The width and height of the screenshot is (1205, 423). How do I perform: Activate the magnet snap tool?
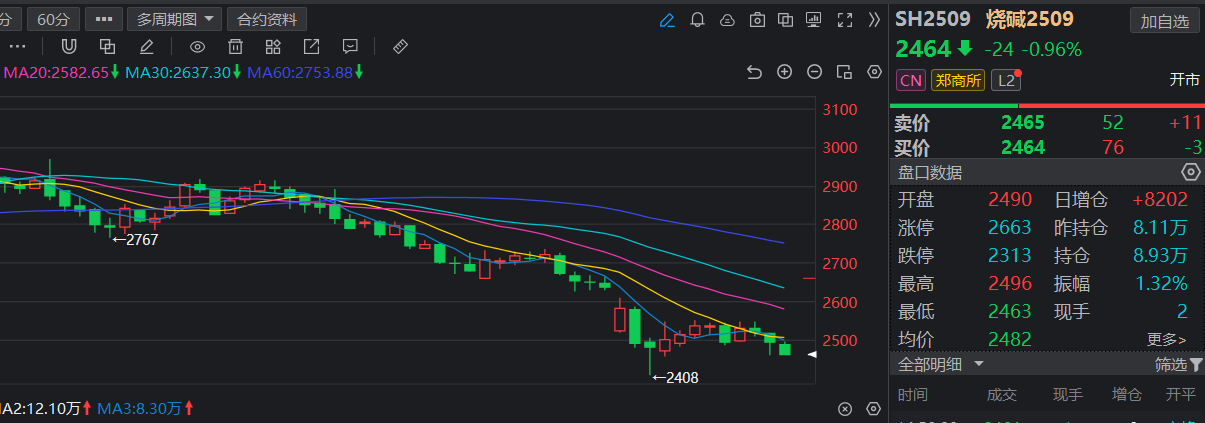[x=69, y=46]
